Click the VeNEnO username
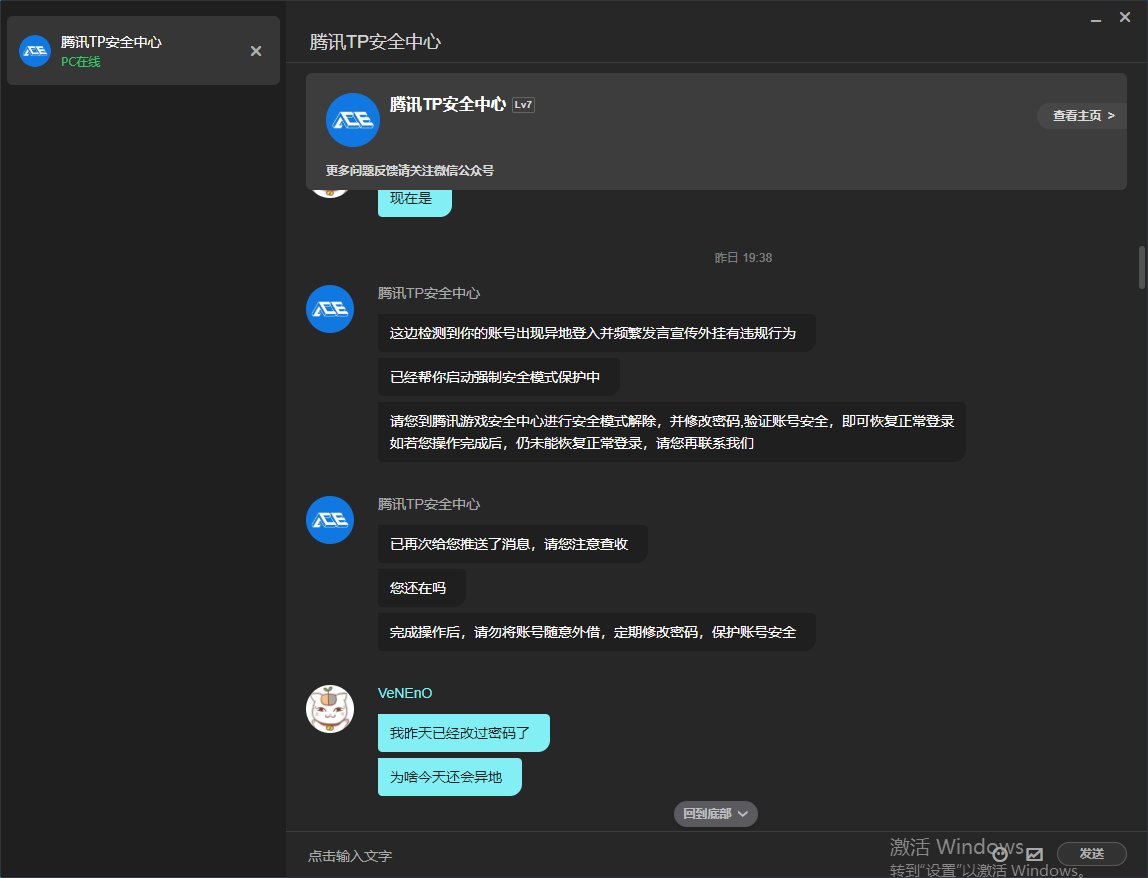The image size is (1148, 878). [405, 693]
